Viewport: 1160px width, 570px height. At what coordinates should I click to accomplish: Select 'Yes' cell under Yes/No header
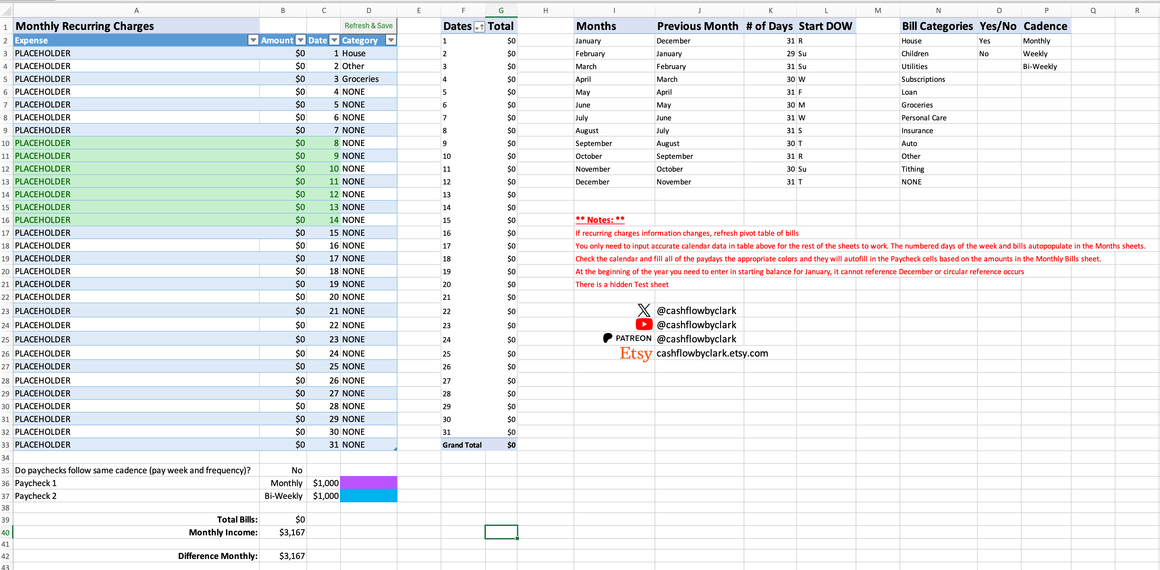[x=999, y=41]
